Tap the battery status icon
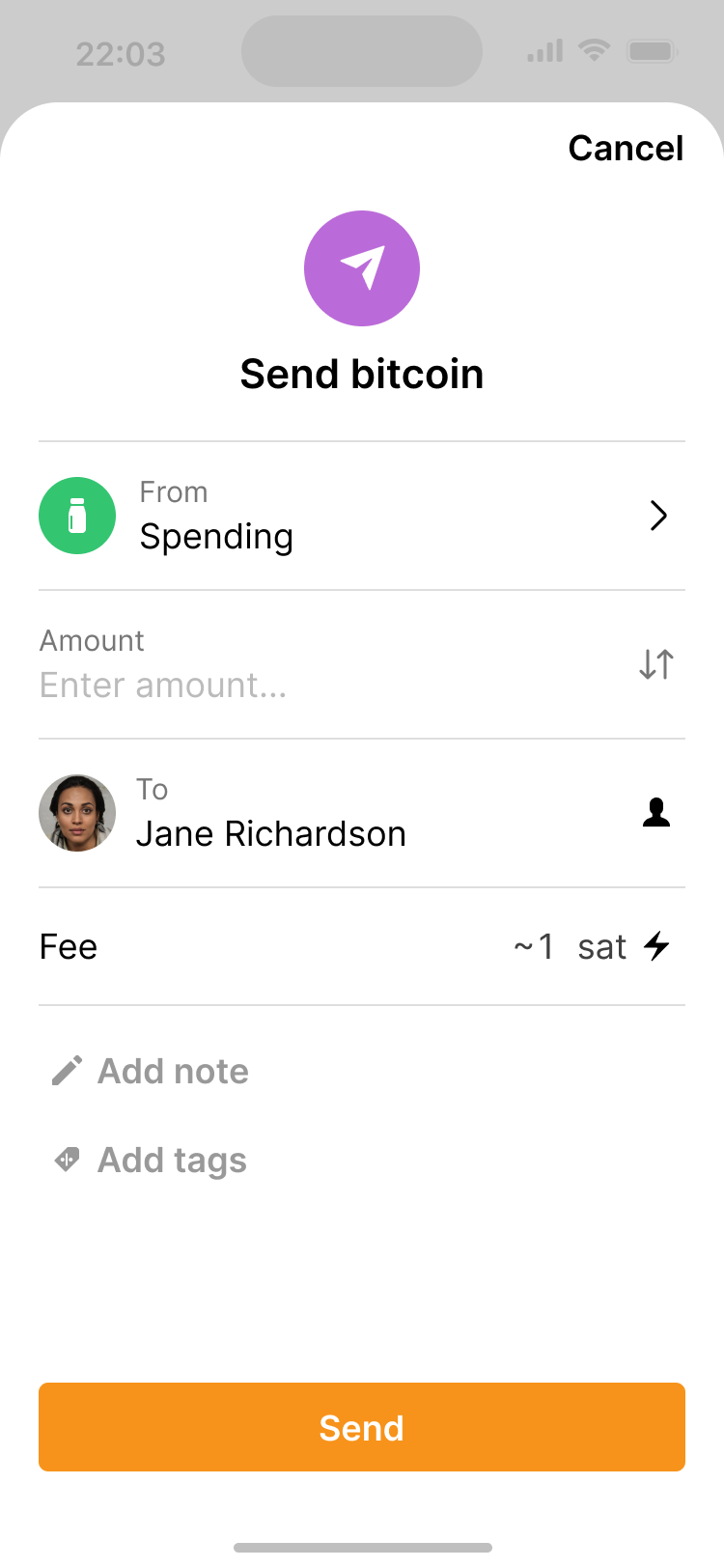The height and width of the screenshot is (1568, 724). [x=653, y=51]
